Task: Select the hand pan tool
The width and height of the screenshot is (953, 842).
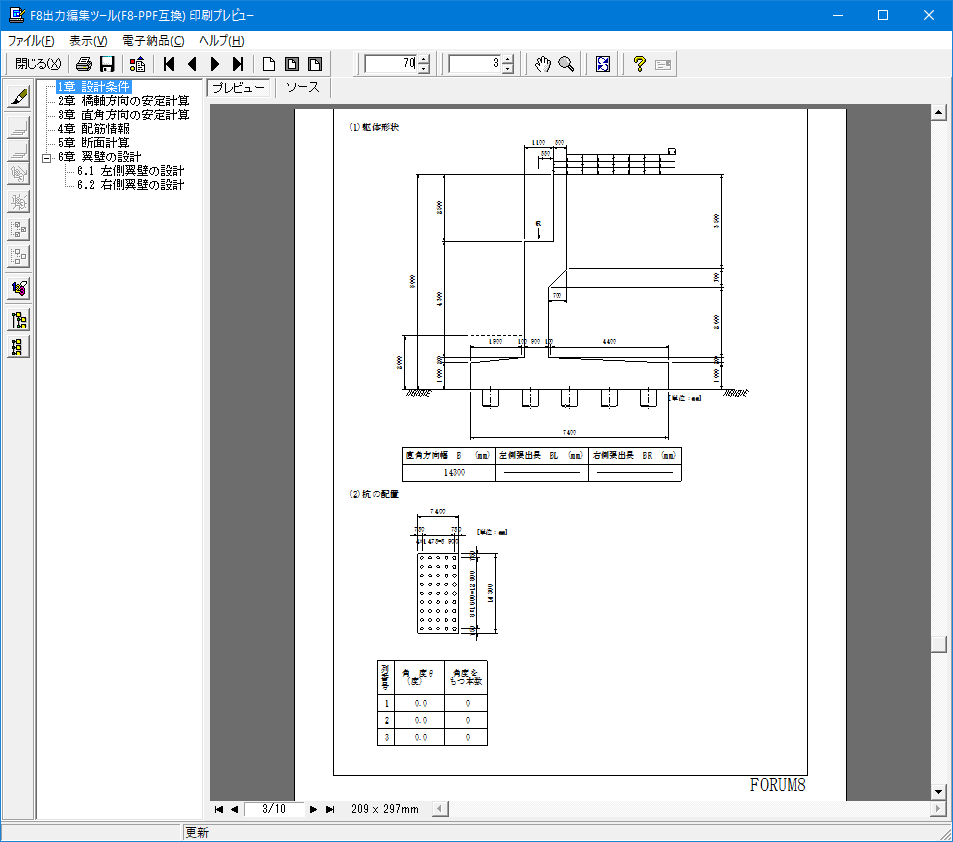Action: (543, 64)
